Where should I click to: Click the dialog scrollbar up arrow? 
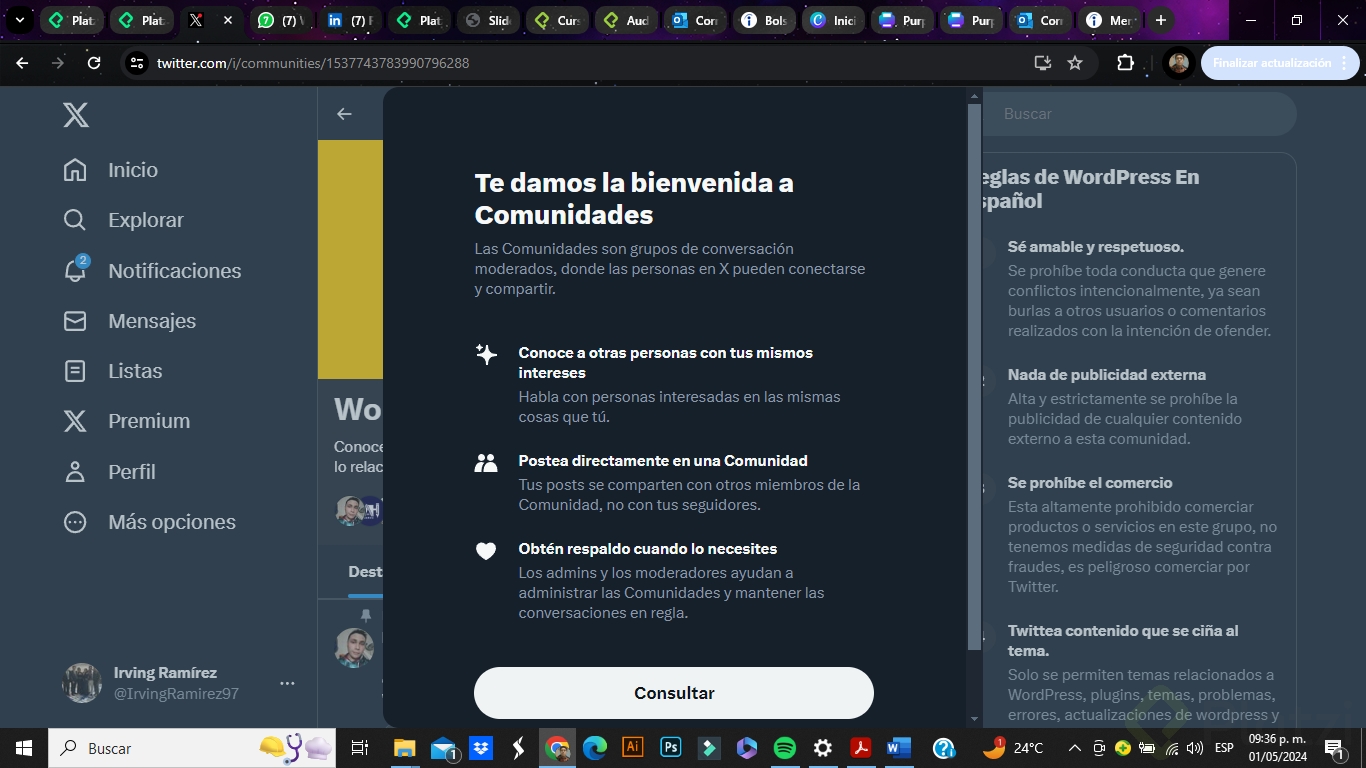pyautogui.click(x=975, y=96)
